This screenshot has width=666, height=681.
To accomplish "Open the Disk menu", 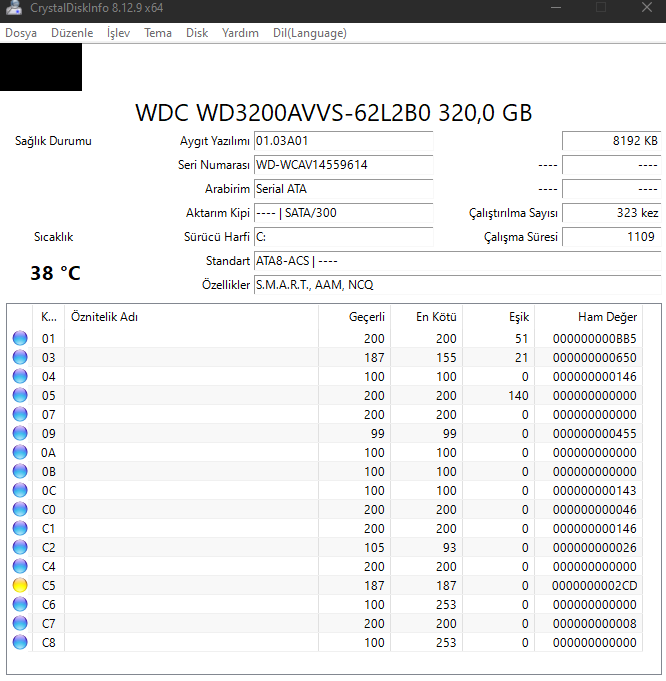I will 197,33.
